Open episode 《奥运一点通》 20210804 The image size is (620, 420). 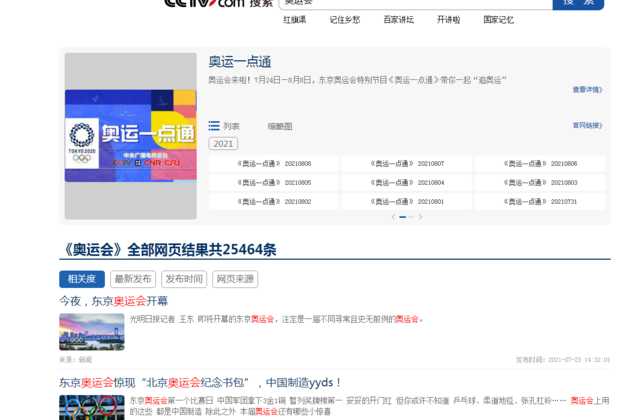(x=407, y=182)
